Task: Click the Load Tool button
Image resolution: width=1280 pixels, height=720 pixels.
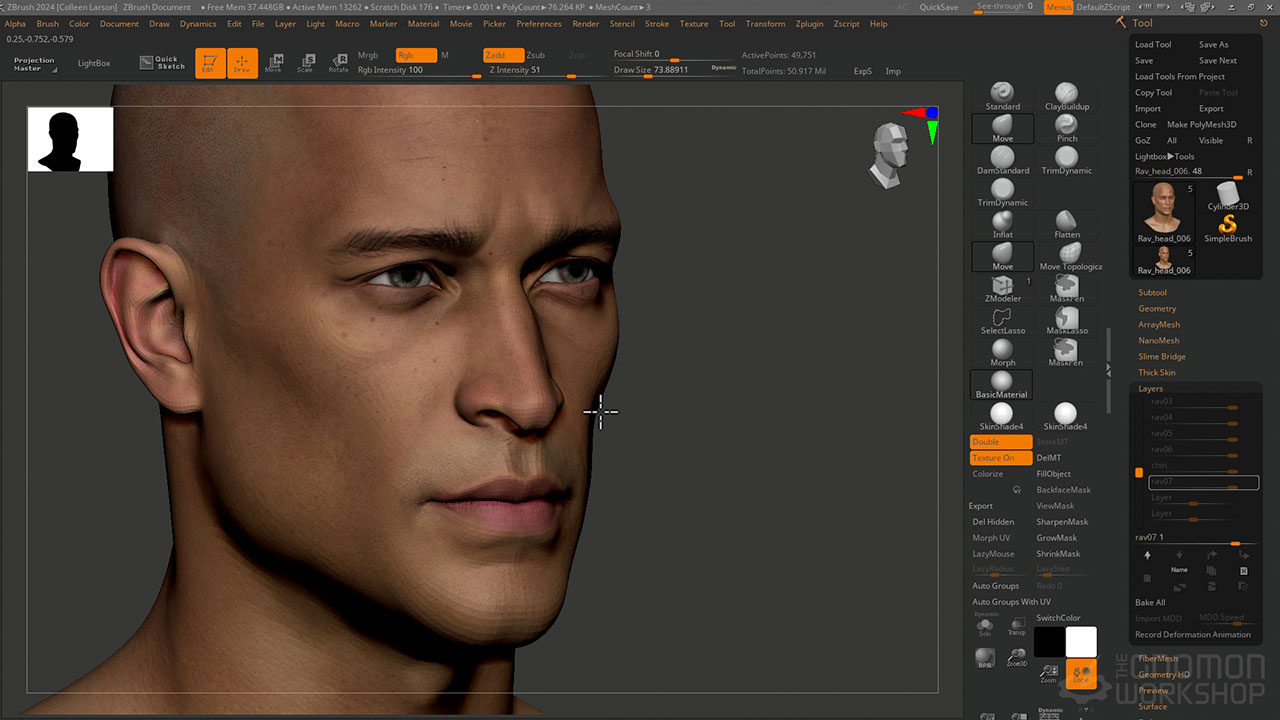Action: [x=1153, y=45]
